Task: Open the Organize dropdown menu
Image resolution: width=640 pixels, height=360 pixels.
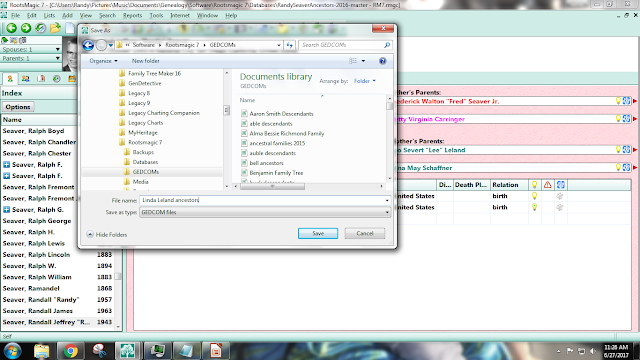Action: [103, 61]
